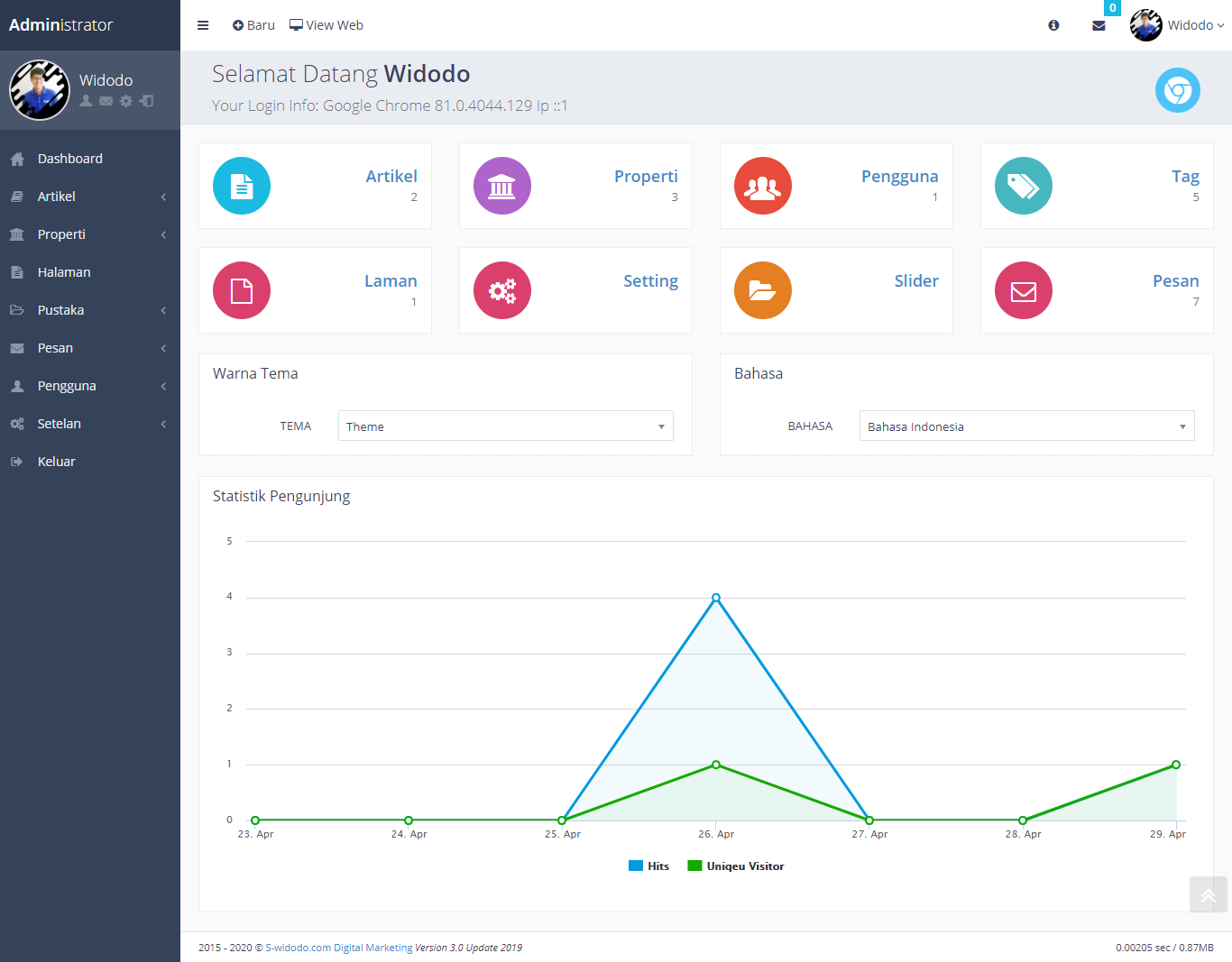Click the scroll-to-top arrow button
Viewport: 1232px width, 962px height.
click(x=1208, y=895)
